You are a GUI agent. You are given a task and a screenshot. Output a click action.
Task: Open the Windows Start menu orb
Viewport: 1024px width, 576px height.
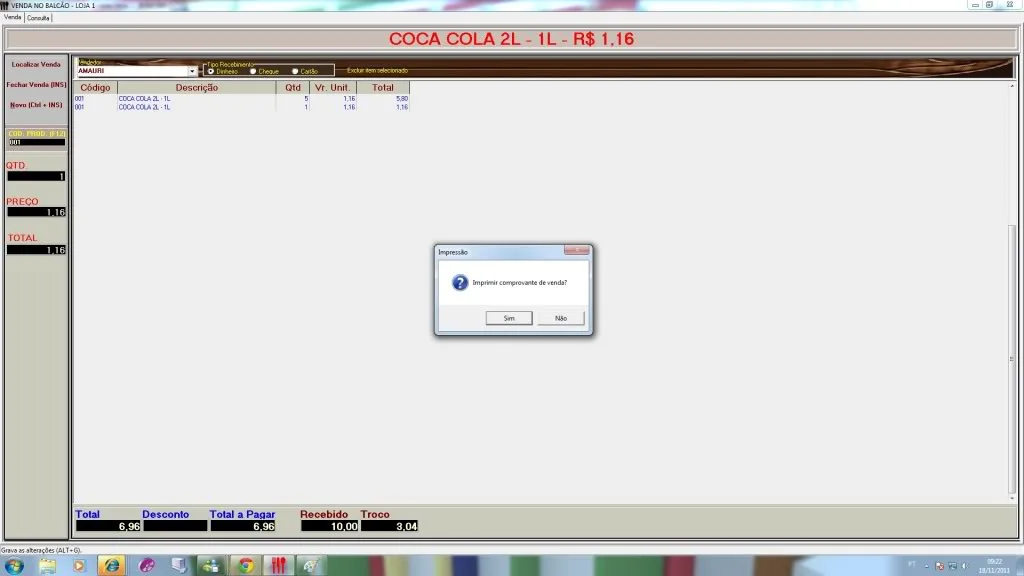[14, 566]
